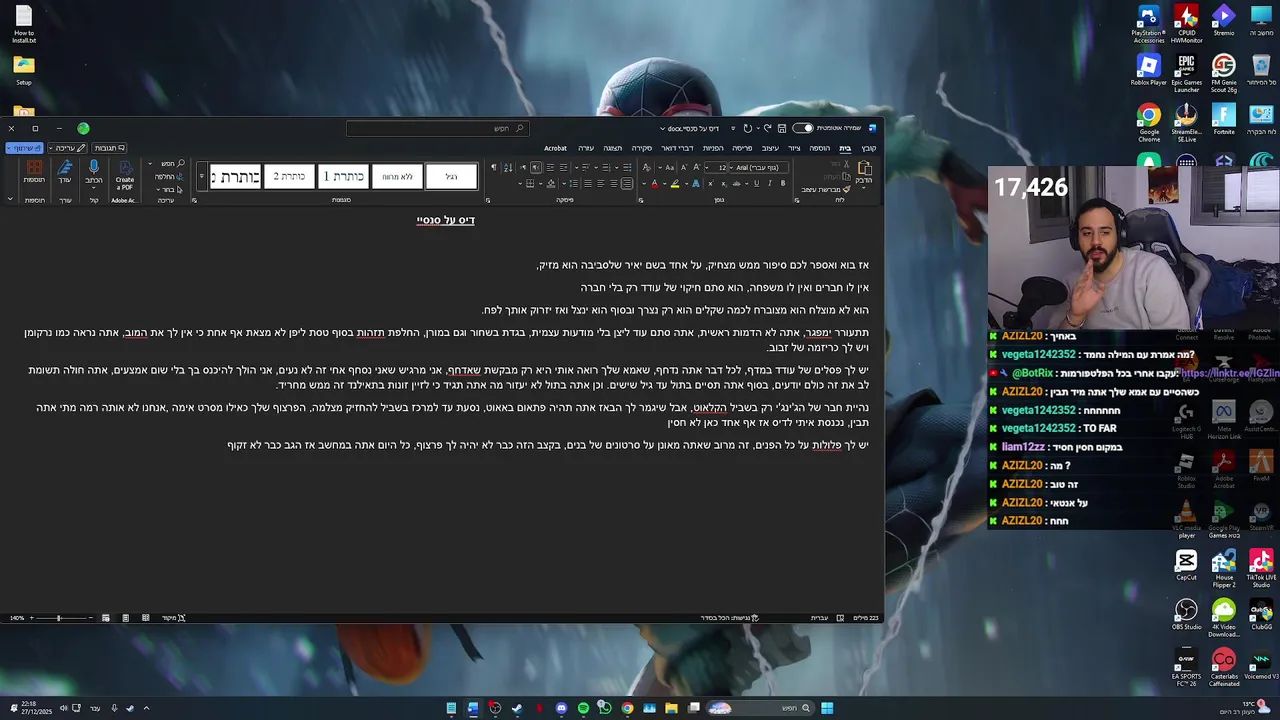Click the 223 מילים word count
The height and width of the screenshot is (720, 1280).
[866, 618]
